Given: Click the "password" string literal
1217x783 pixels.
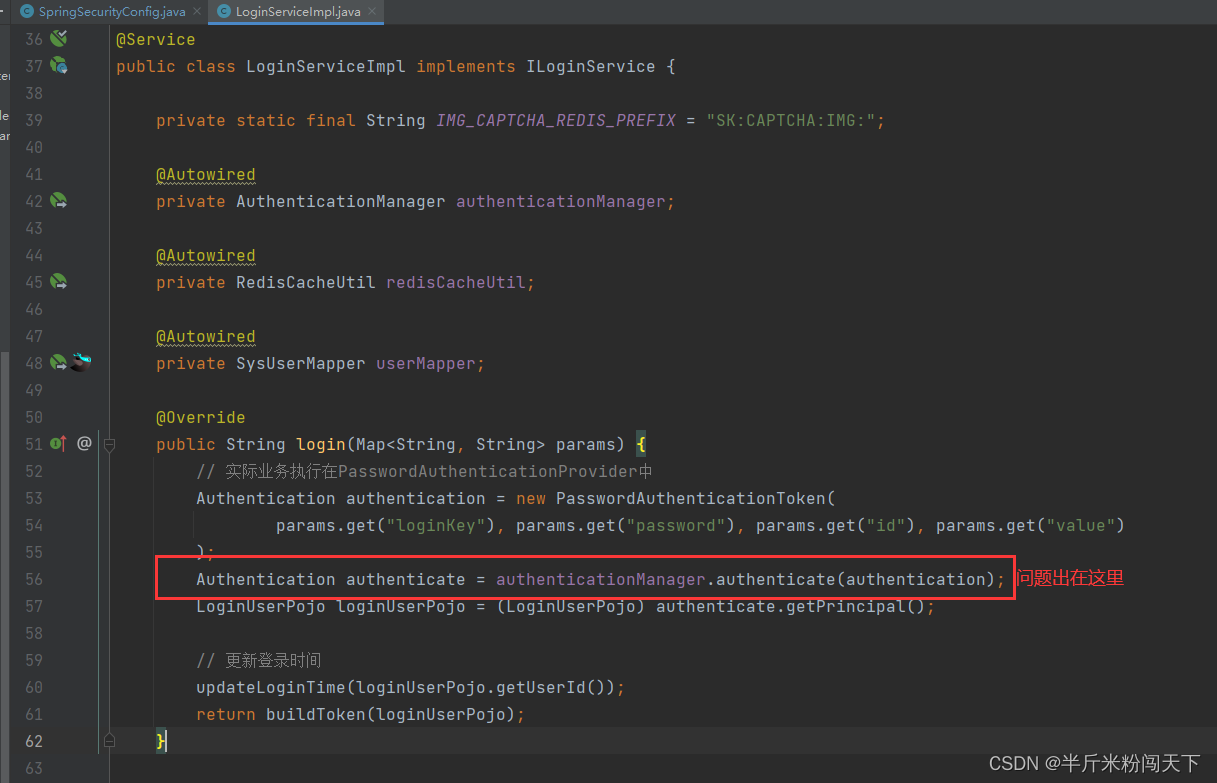Looking at the screenshot, I should 676,525.
